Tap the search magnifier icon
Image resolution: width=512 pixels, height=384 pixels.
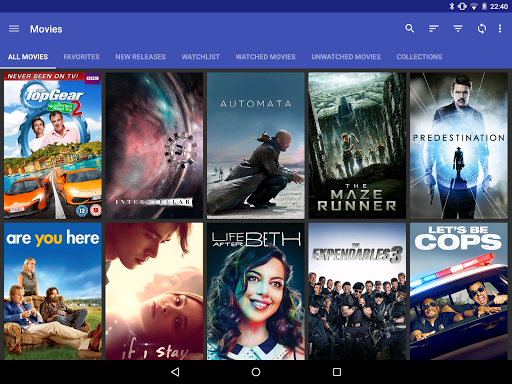[x=409, y=29]
